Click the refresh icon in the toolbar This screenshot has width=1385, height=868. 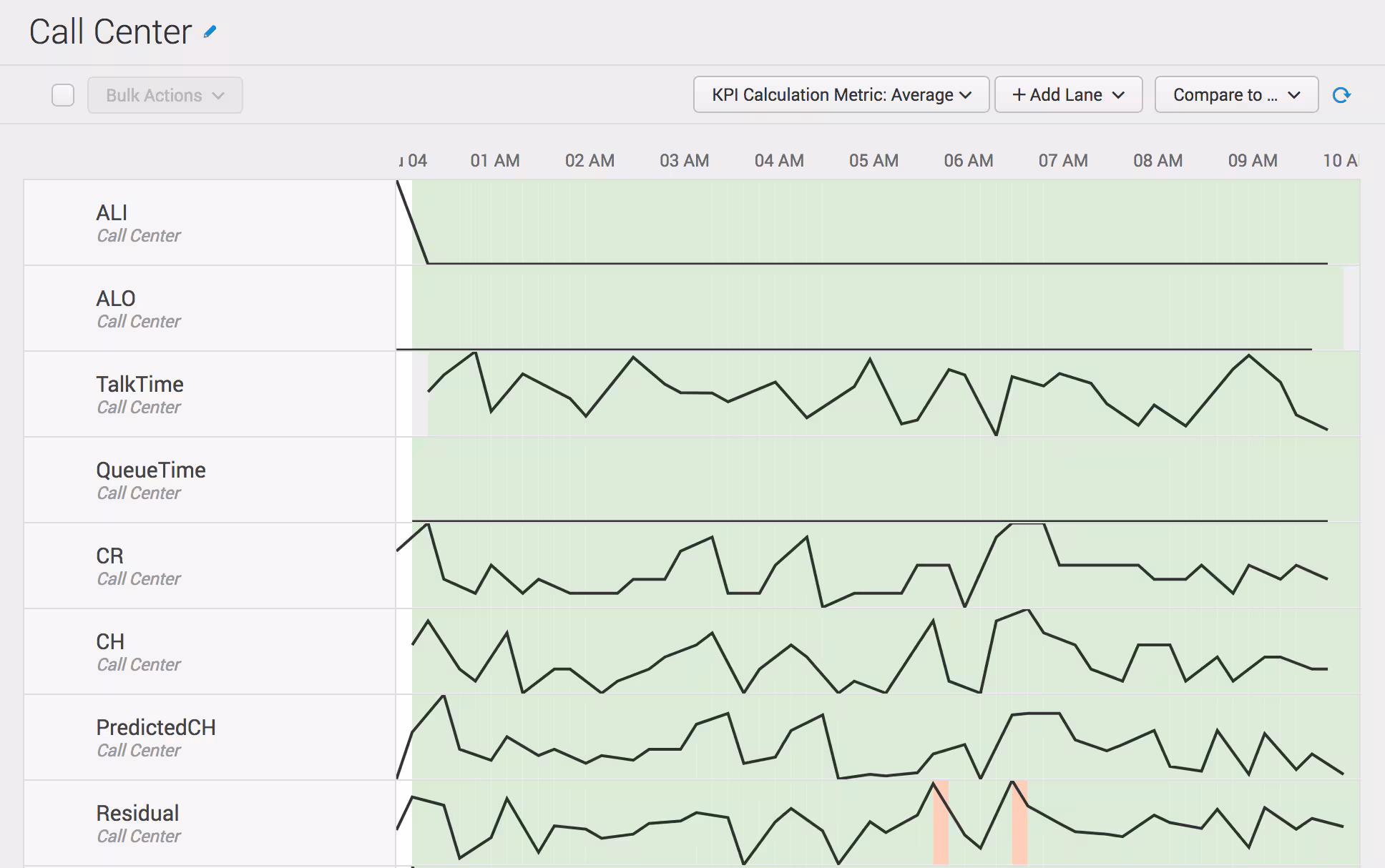(x=1341, y=95)
